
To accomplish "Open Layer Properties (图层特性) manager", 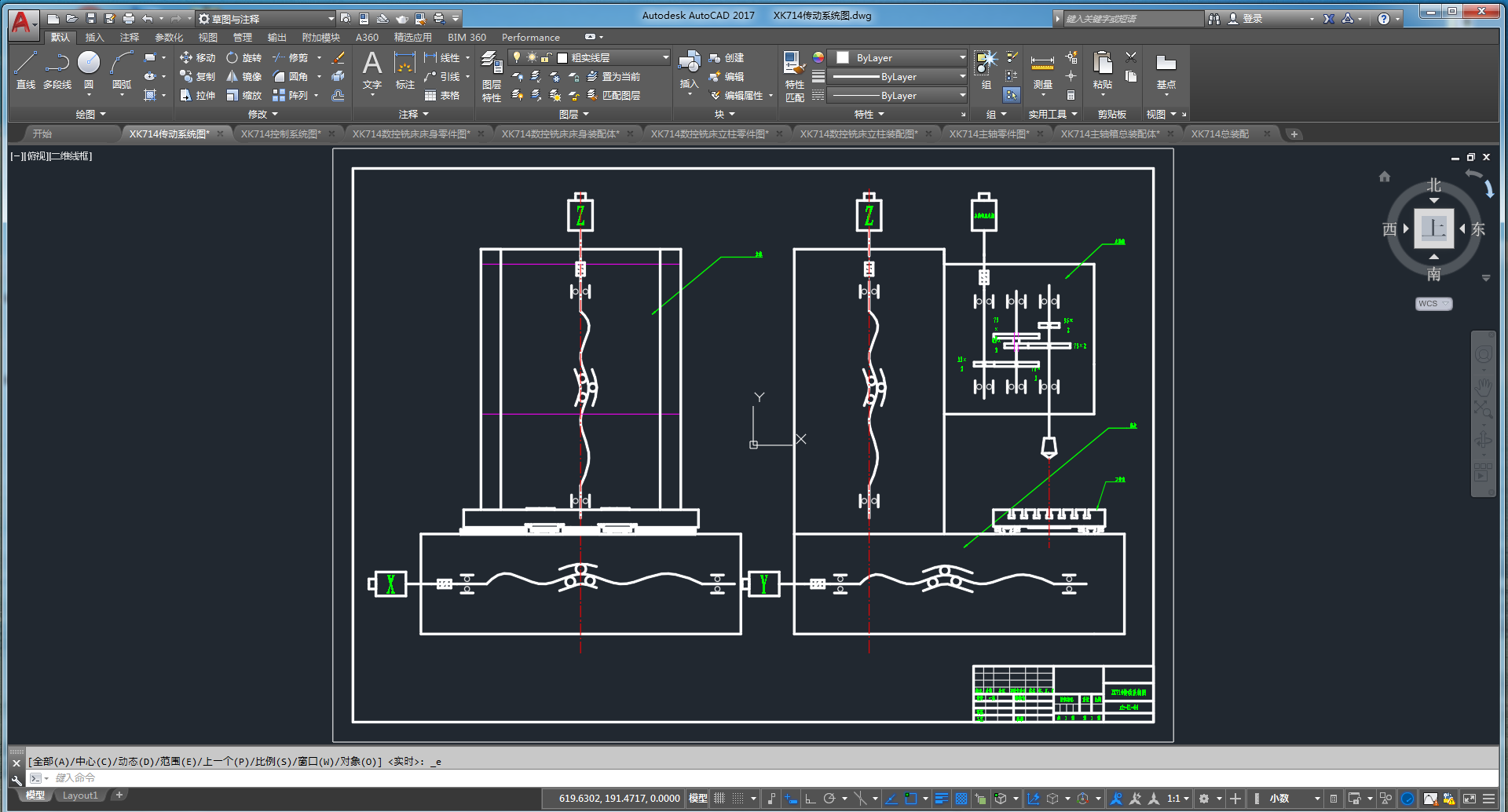I will tap(492, 76).
